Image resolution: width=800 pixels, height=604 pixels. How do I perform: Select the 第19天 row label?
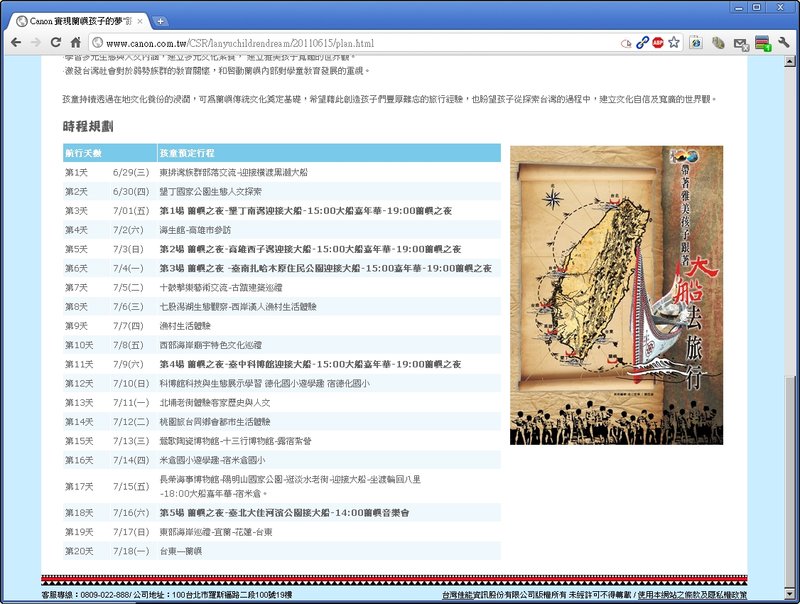click(79, 532)
